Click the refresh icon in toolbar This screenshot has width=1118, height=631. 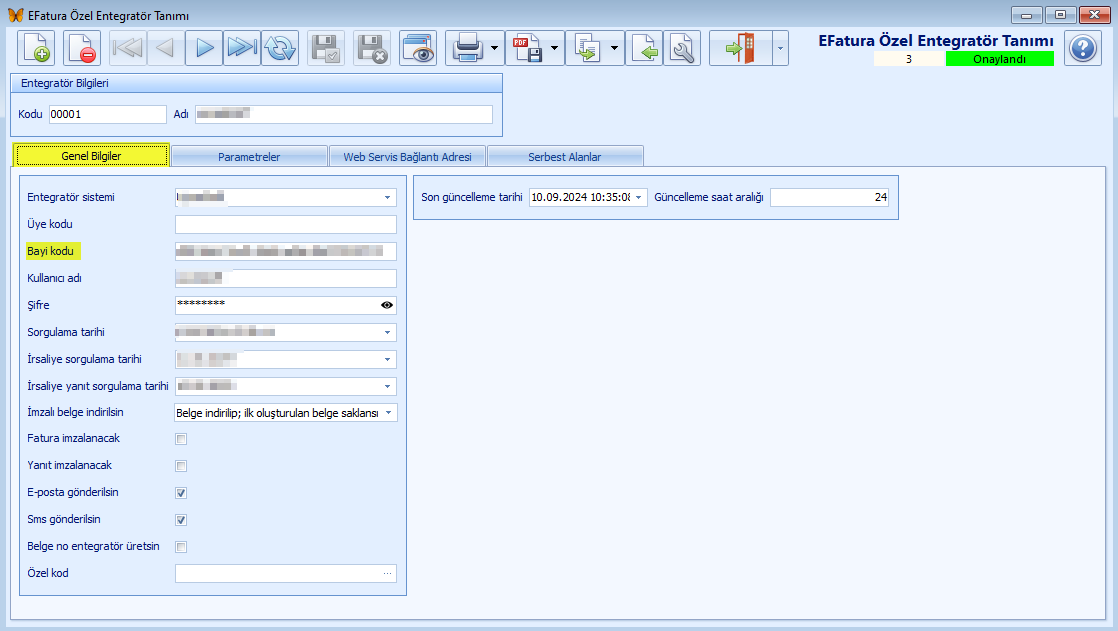(281, 48)
